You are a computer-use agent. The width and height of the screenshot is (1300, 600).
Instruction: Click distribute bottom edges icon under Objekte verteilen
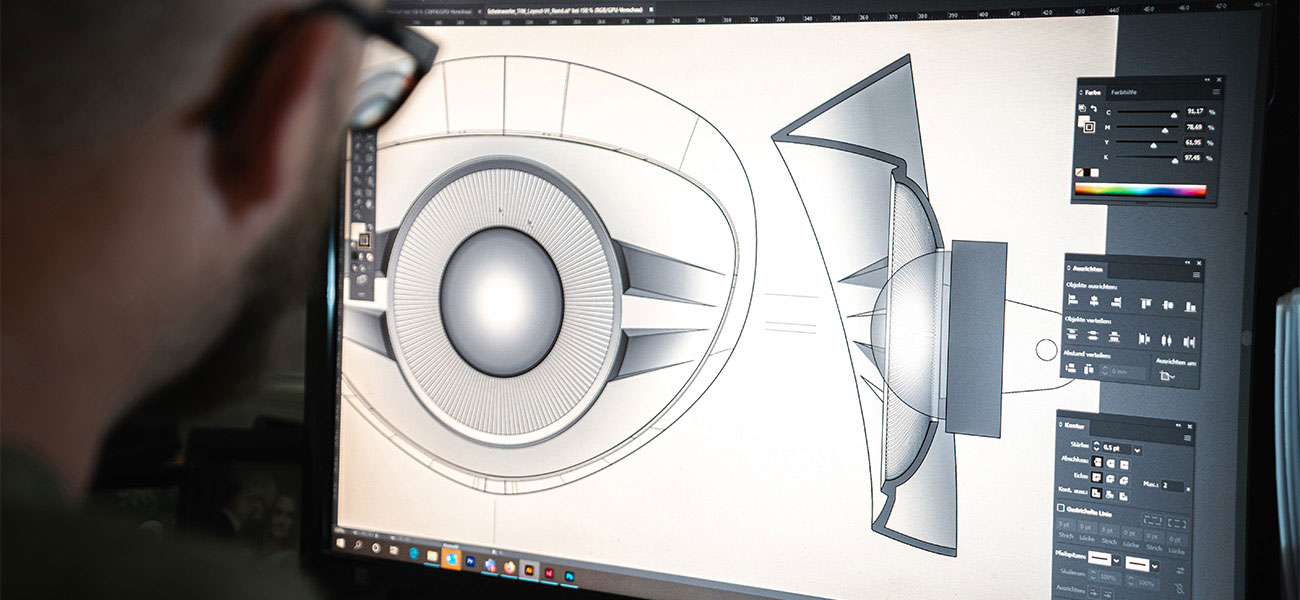pos(1114,337)
